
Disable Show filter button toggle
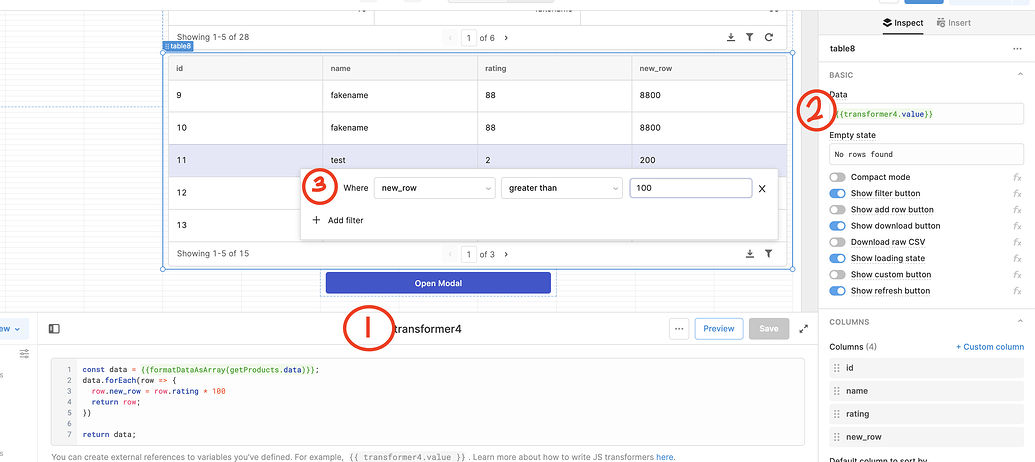tap(838, 193)
